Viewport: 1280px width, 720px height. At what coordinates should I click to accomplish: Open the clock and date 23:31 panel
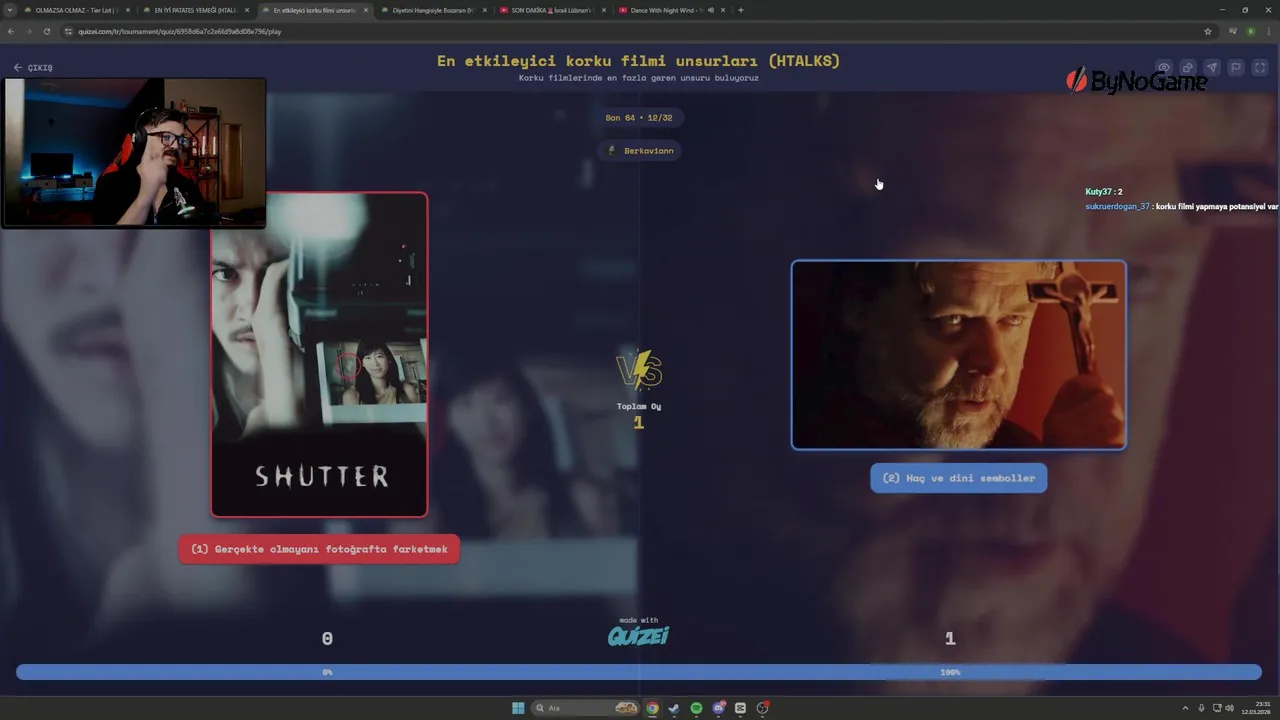coord(1256,708)
